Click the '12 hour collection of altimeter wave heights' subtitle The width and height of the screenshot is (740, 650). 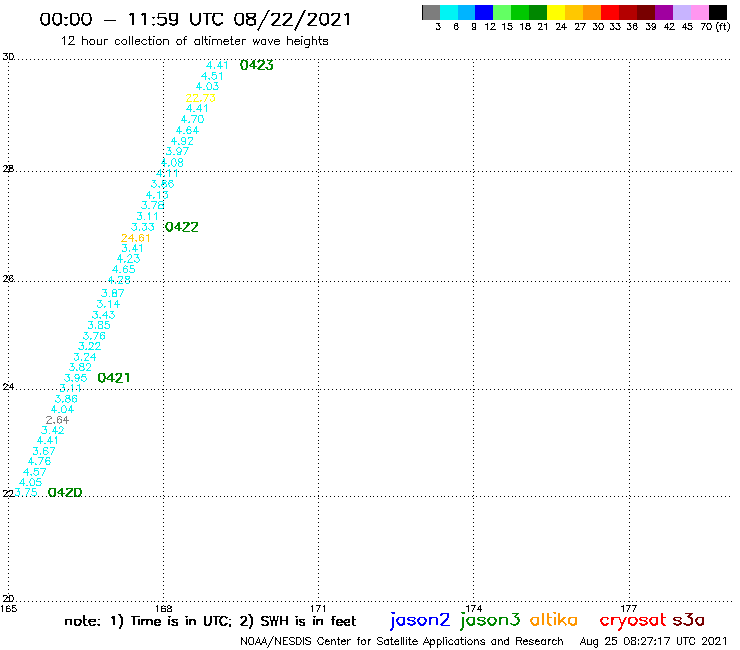194,41
